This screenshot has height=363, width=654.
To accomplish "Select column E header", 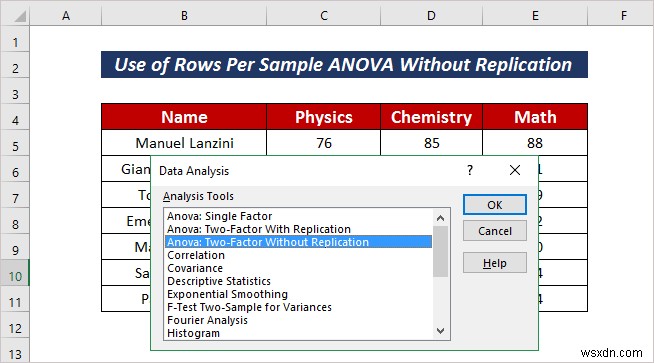I will tap(535, 16).
